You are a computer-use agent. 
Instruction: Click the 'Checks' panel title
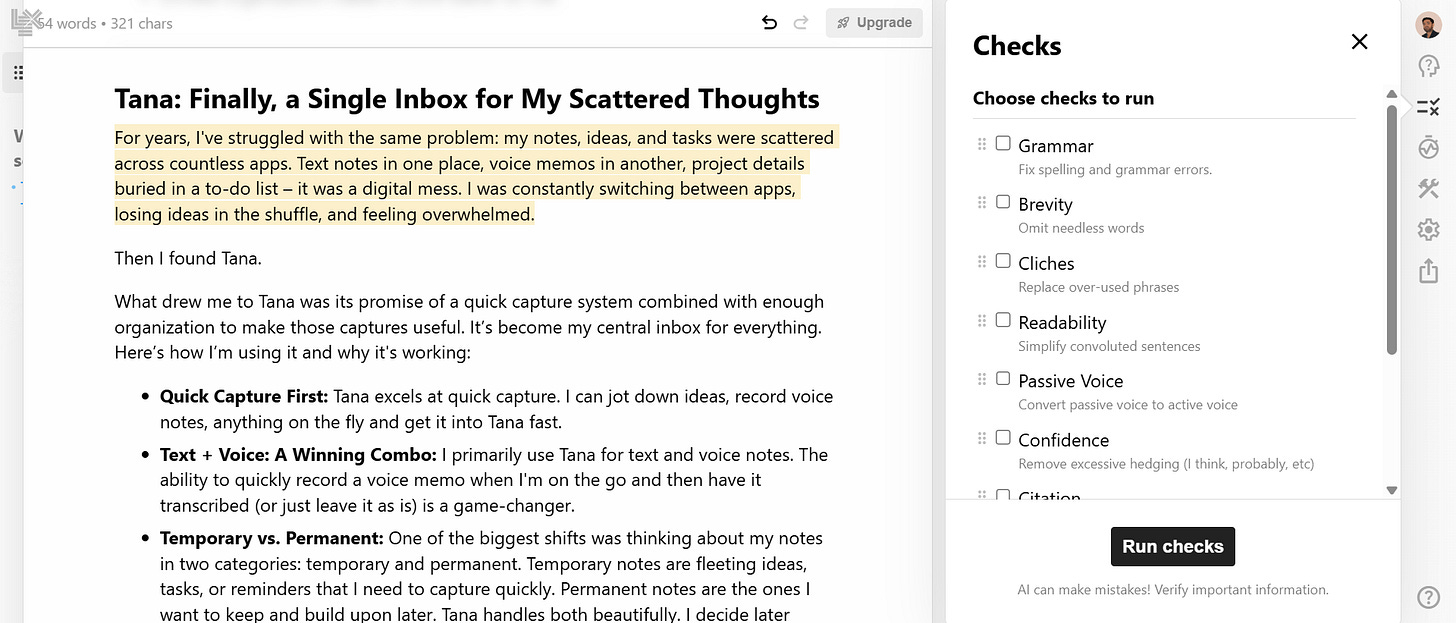click(x=1017, y=46)
